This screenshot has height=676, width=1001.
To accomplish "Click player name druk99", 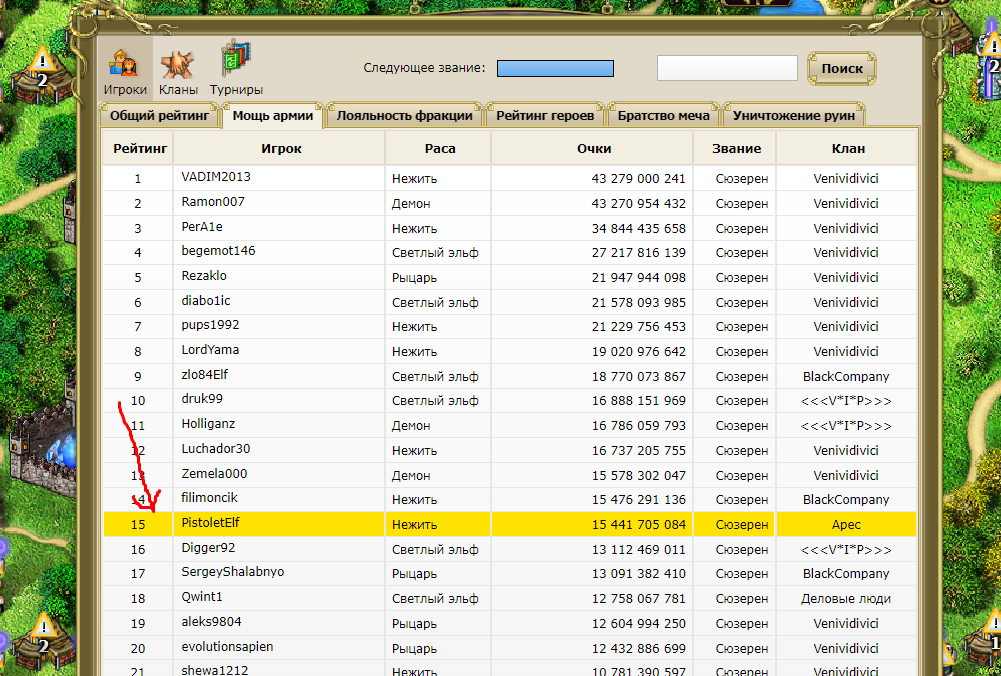I will pyautogui.click(x=202, y=399).
